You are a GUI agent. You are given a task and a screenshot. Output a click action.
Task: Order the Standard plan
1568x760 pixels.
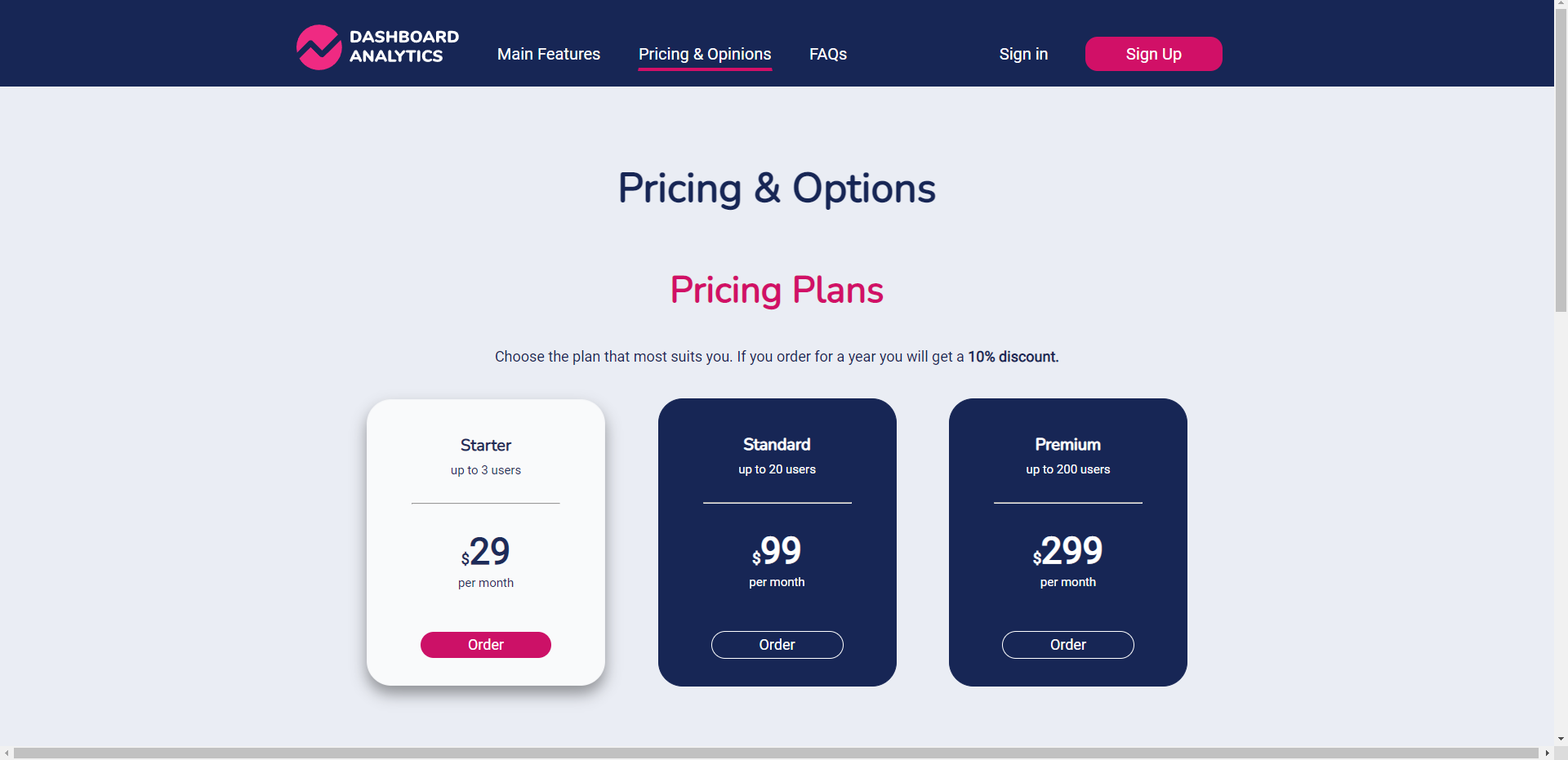tap(777, 644)
